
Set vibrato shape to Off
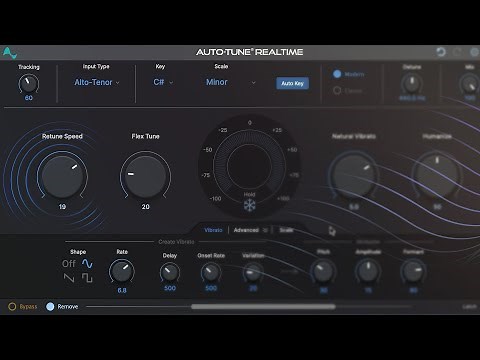[69, 264]
